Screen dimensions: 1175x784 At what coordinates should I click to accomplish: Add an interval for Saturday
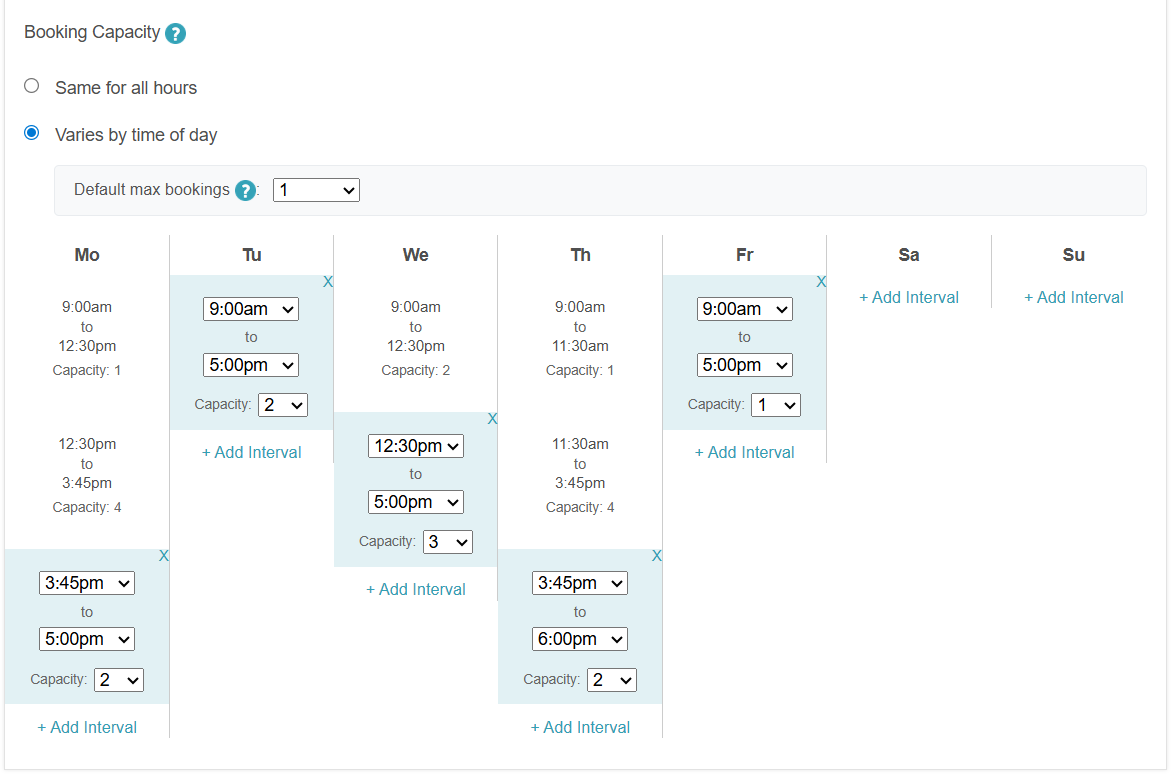[x=909, y=298]
